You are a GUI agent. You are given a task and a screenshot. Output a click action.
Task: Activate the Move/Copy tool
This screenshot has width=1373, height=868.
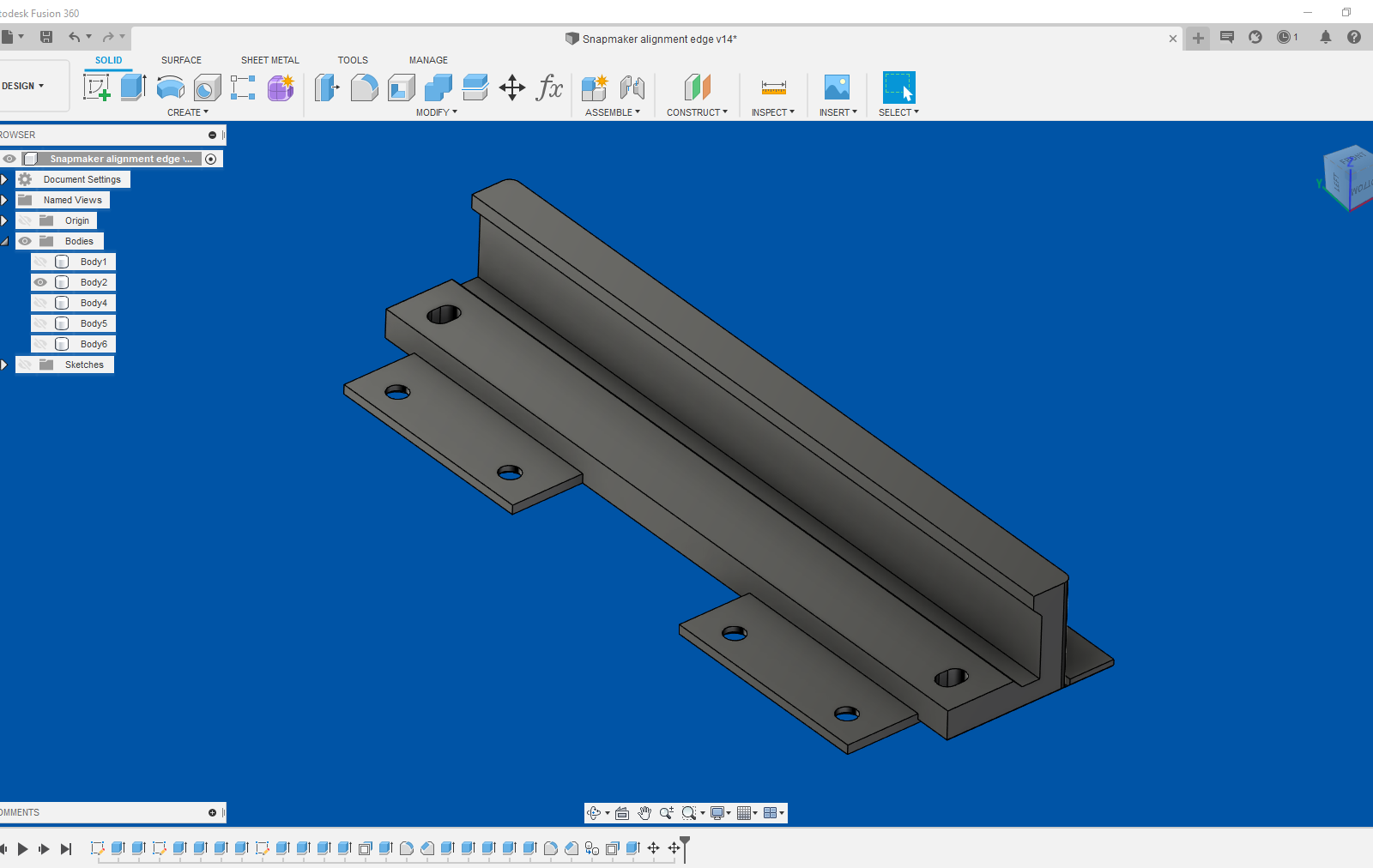[512, 87]
